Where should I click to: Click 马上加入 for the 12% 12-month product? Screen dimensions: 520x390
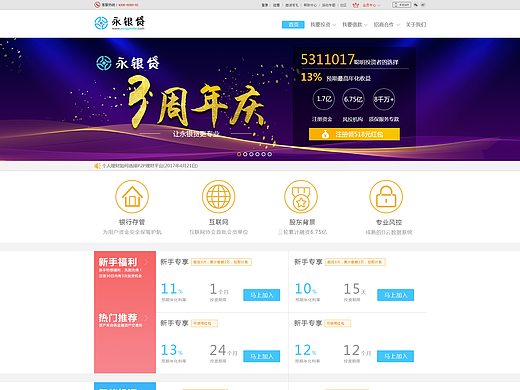(396, 356)
